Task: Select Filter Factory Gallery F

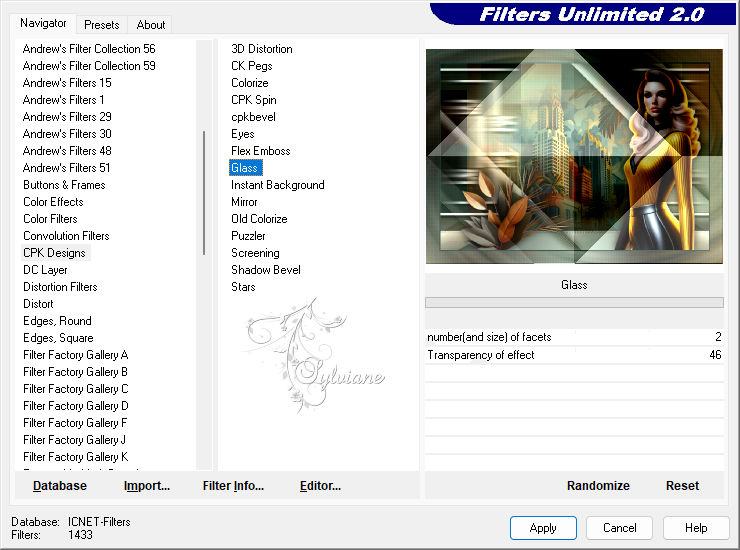Action: (75, 423)
